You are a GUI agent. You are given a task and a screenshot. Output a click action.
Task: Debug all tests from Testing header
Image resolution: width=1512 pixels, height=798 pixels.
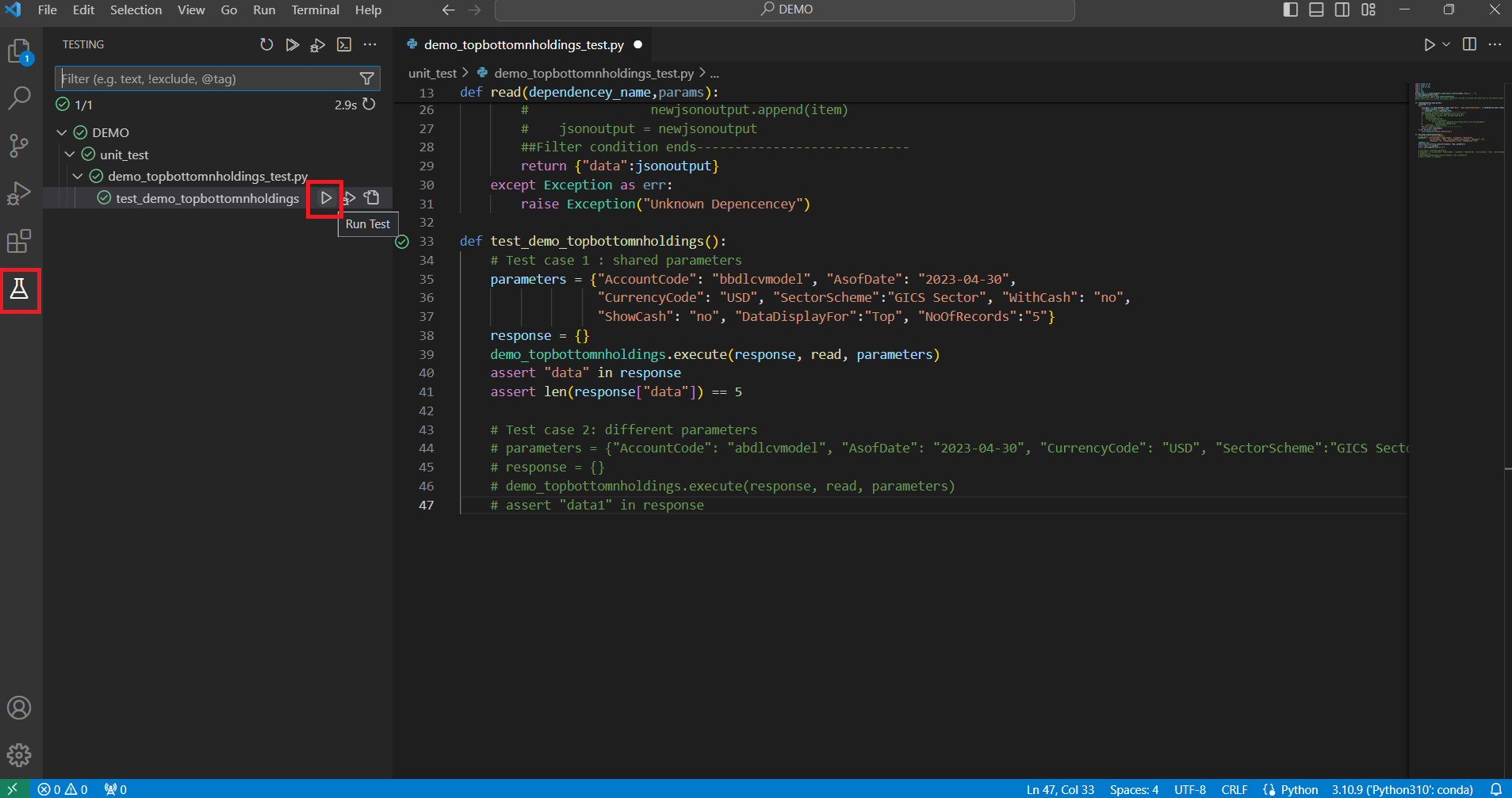pos(318,44)
